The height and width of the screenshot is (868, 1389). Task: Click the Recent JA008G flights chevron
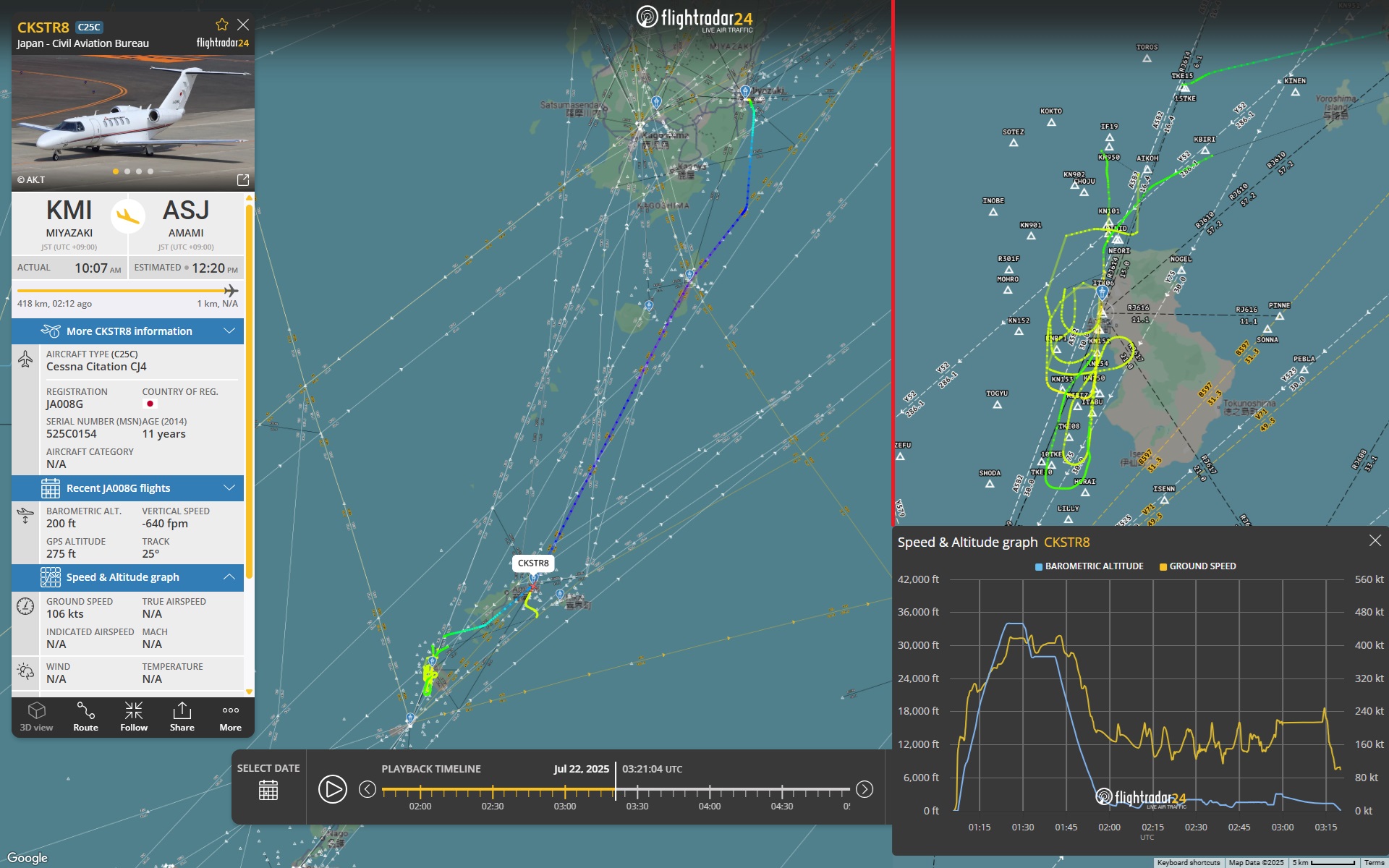[x=229, y=488]
